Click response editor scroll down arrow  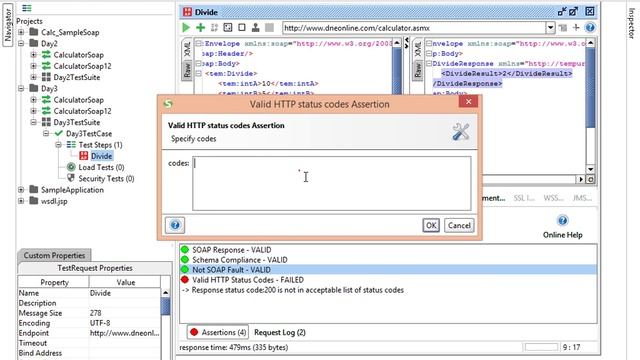tap(590, 169)
